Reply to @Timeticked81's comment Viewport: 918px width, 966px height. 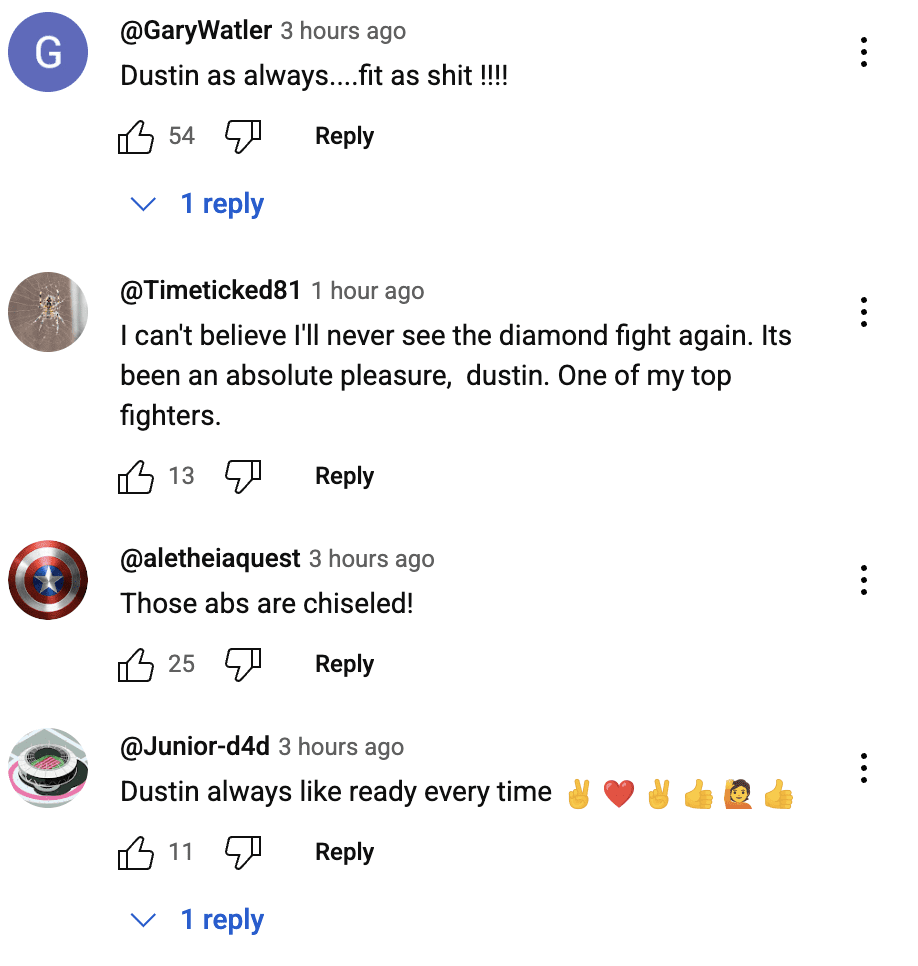point(344,476)
